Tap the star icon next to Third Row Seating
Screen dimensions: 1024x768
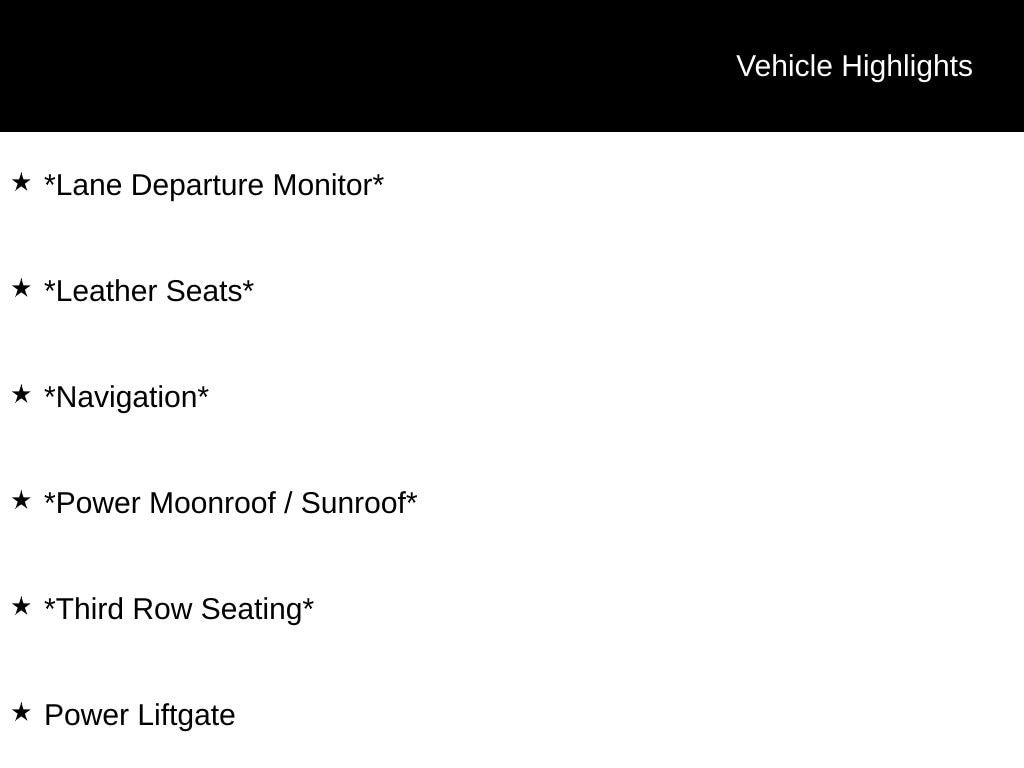[22, 606]
